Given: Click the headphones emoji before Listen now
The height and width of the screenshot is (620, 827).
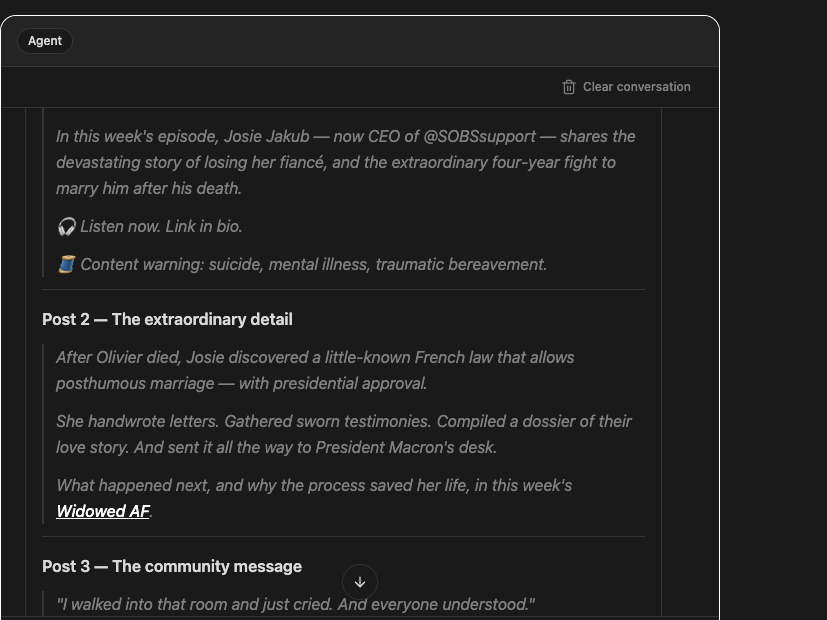Looking at the screenshot, I should [x=66, y=227].
